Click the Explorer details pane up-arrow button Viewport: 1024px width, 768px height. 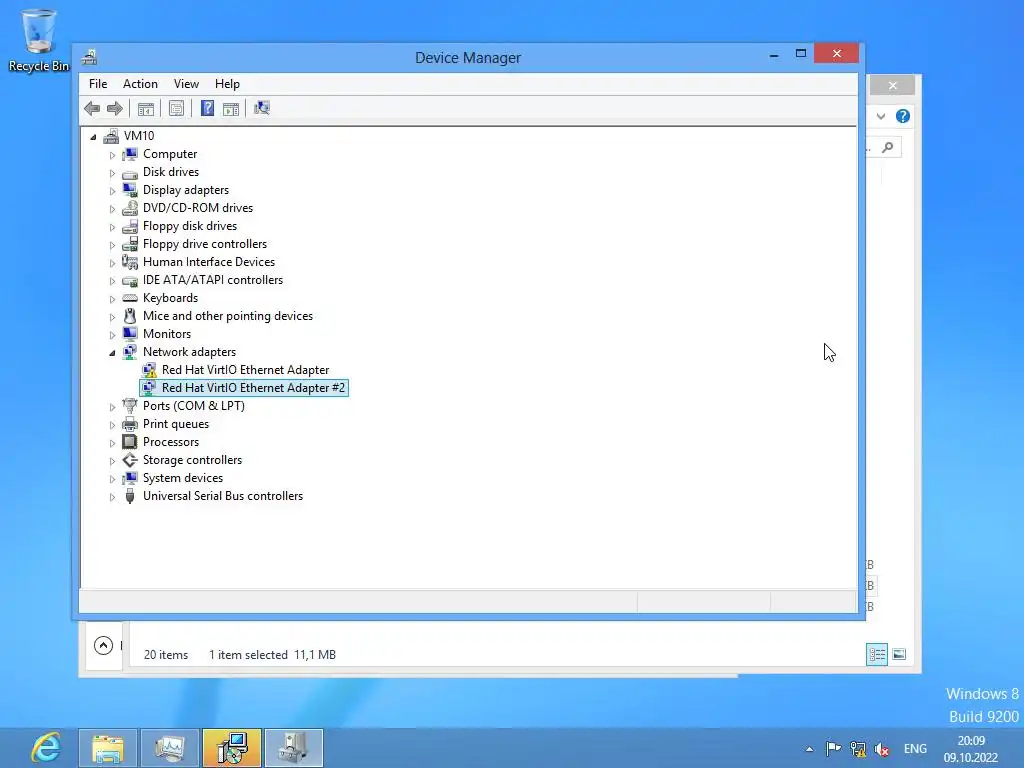click(x=103, y=646)
